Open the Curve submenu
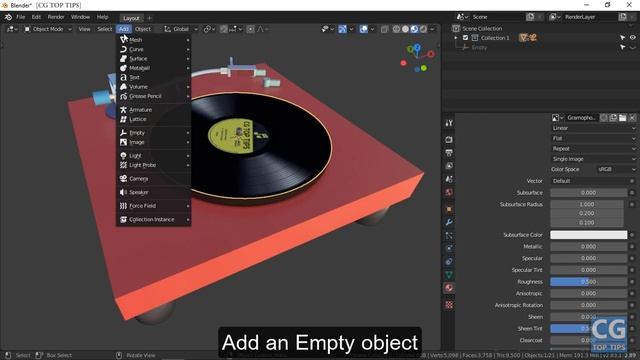 tap(154, 49)
